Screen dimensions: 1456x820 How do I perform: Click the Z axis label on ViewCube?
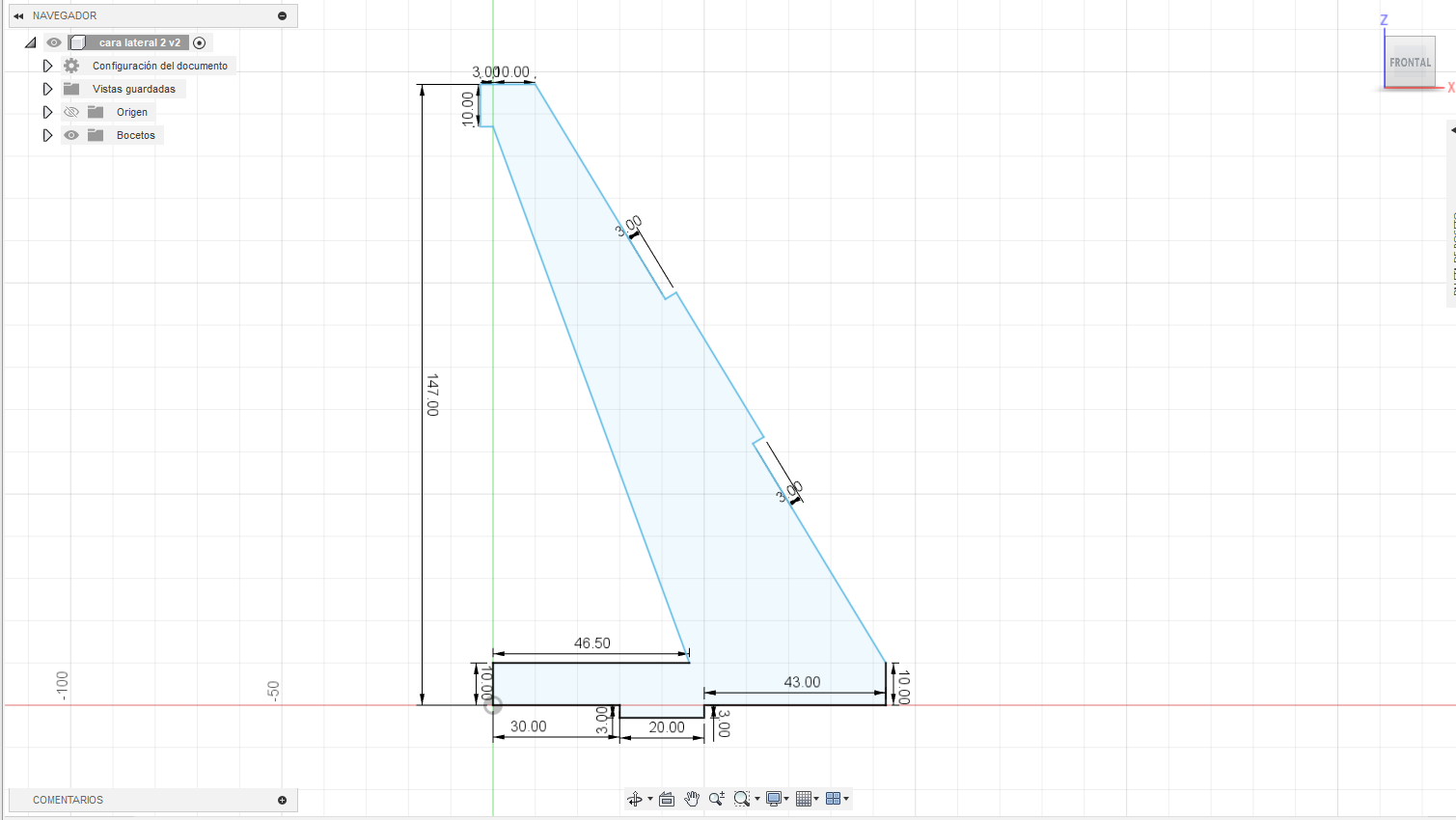1384,20
